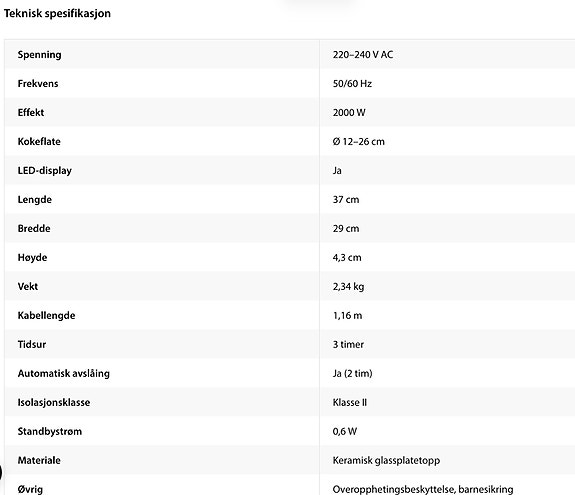Click the 3 timer Tidsur value
This screenshot has height=495, width=575.
348,344
